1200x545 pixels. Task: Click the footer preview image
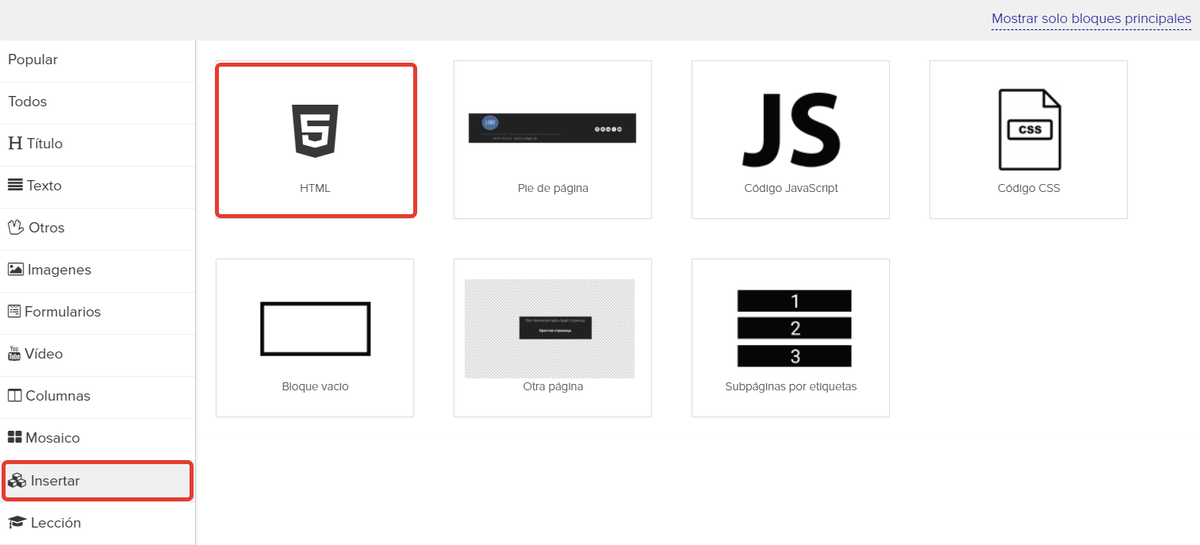(553, 128)
